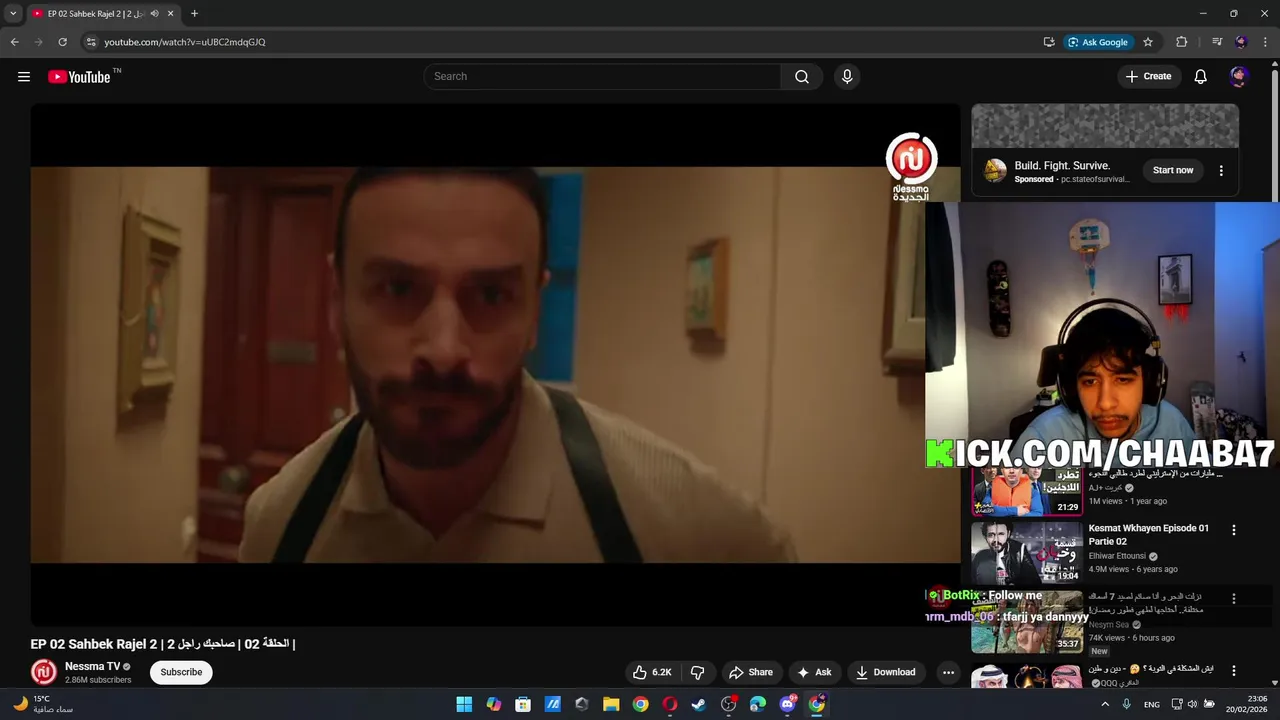Viewport: 1280px width, 720px height.
Task: Open Kesmat Wkhayen Episode 01 thumbnail
Action: pos(1027,552)
